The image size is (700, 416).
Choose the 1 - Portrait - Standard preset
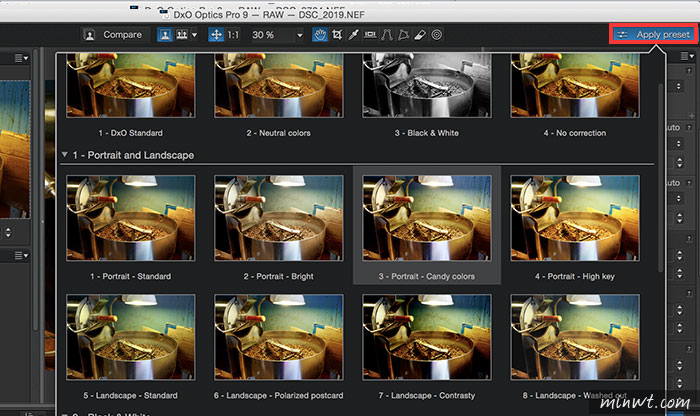click(131, 218)
